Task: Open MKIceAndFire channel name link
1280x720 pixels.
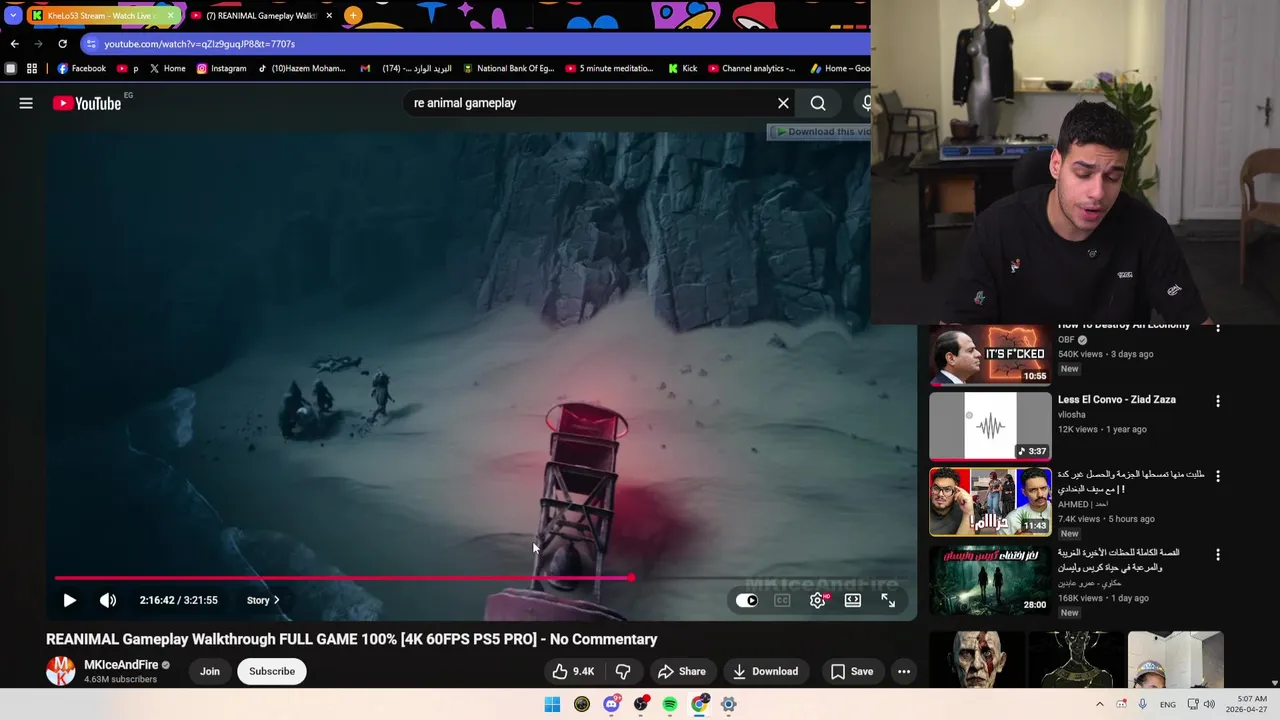Action: 121,665
